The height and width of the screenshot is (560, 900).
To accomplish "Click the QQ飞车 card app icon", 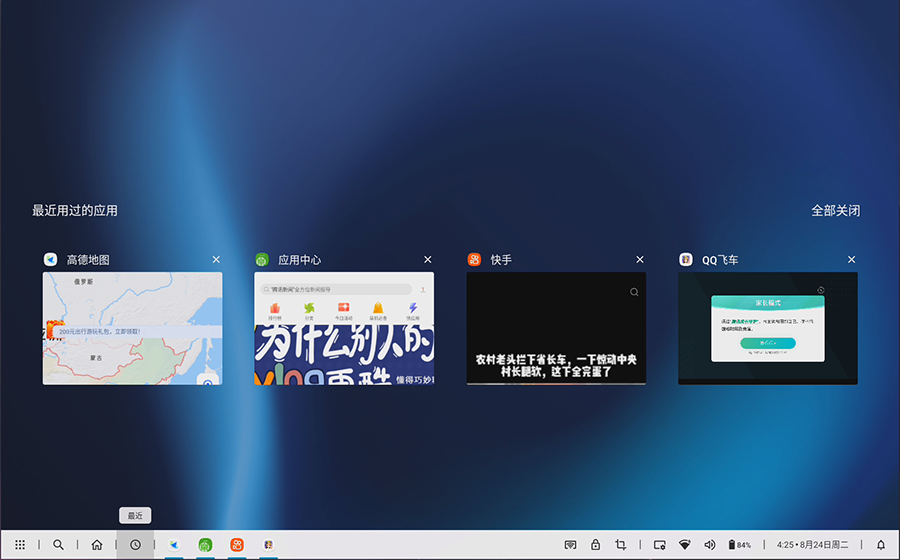I will click(x=686, y=260).
